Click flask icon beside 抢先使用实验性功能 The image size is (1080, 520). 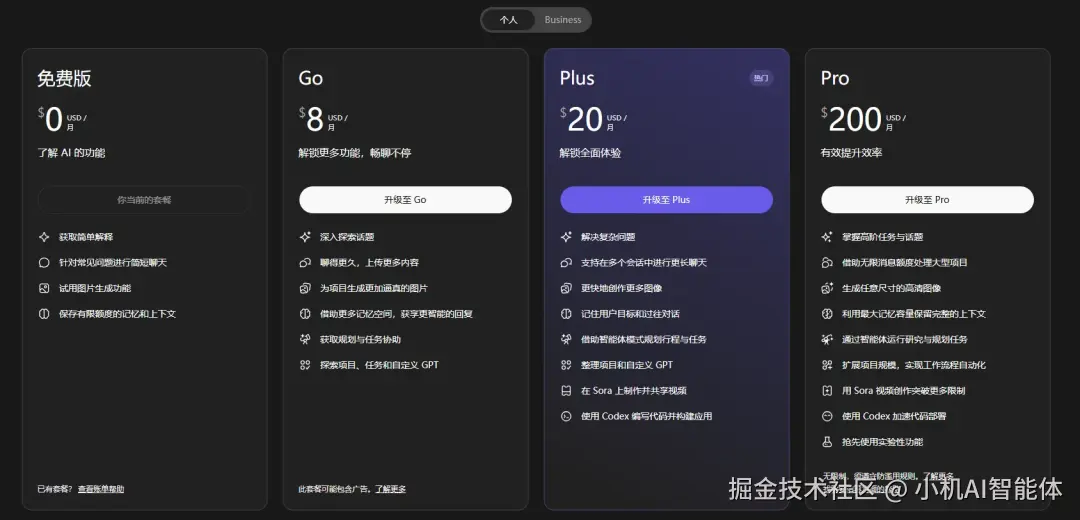[x=827, y=441]
